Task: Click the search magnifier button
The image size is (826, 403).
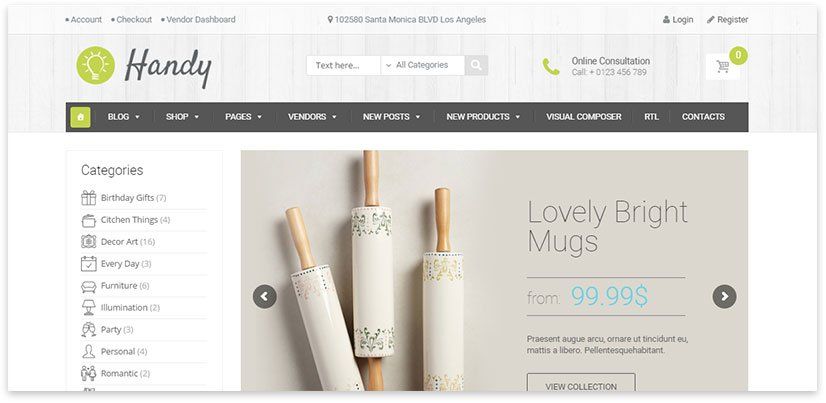Action: coord(476,65)
